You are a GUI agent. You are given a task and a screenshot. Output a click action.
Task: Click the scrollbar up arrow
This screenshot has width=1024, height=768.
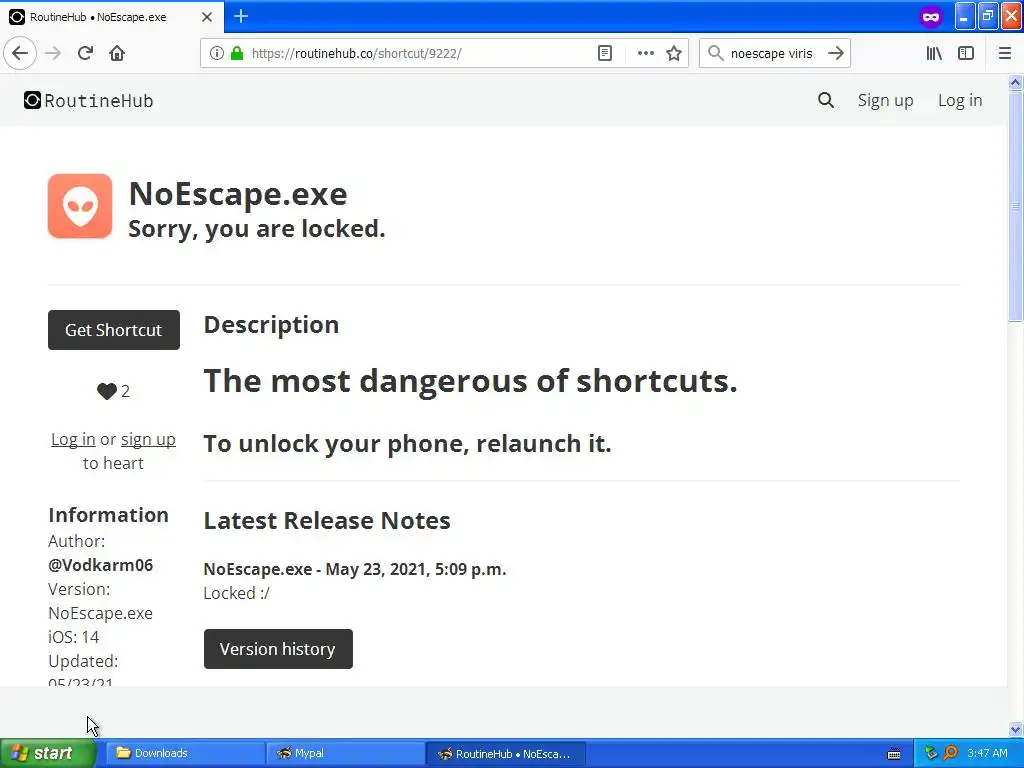coord(1015,82)
